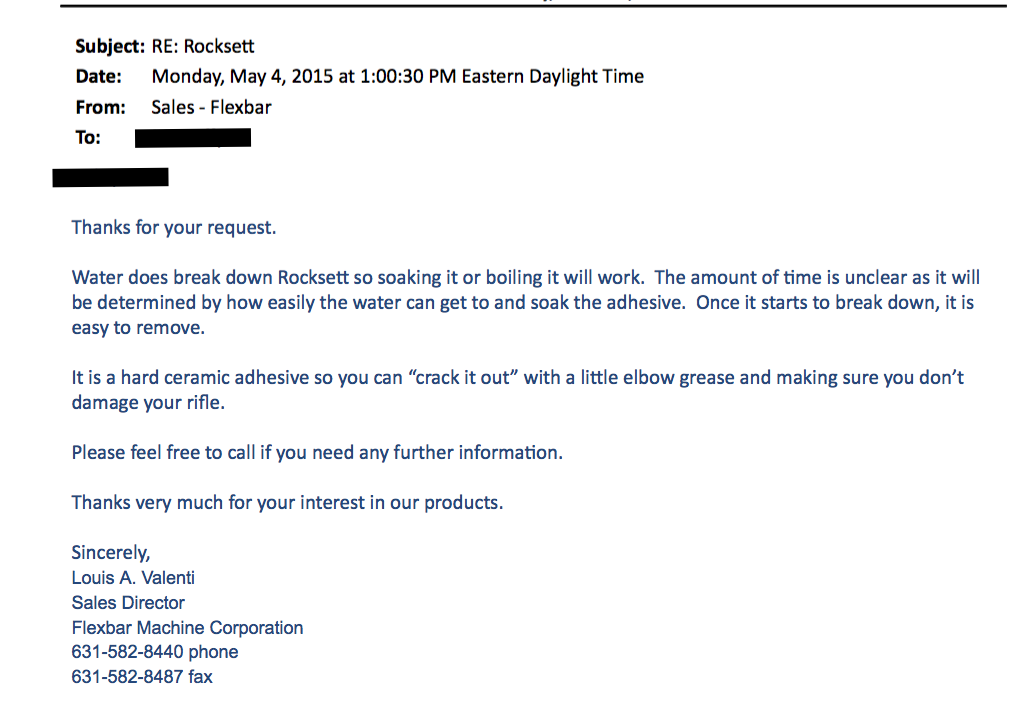Click the Subject label
This screenshot has height=710, width=1011.
pos(110,46)
